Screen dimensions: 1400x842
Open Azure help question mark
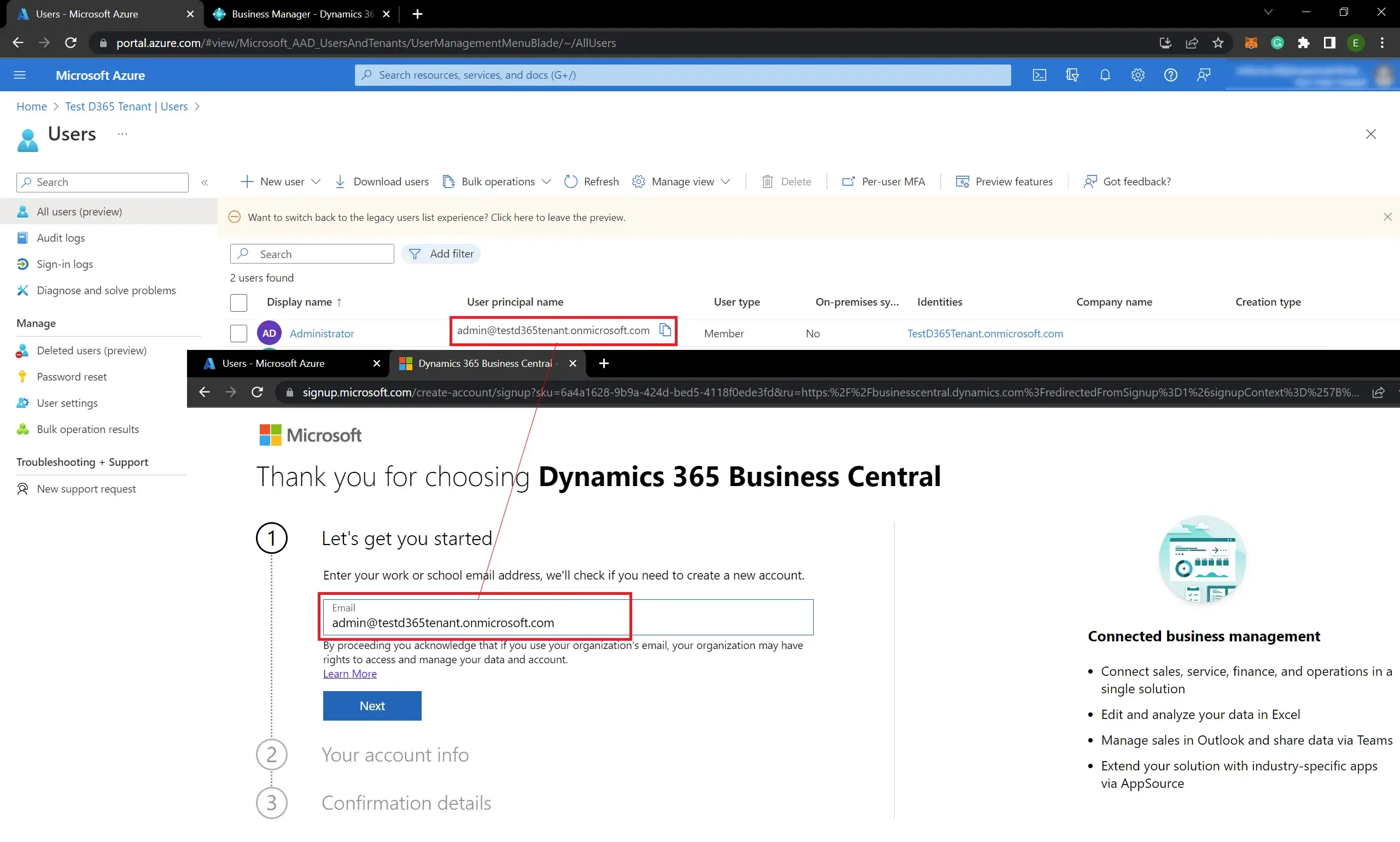[x=1171, y=75]
